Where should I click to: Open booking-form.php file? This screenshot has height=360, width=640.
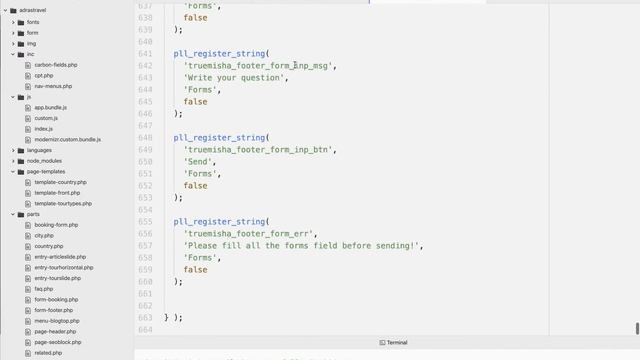click(x=56, y=225)
